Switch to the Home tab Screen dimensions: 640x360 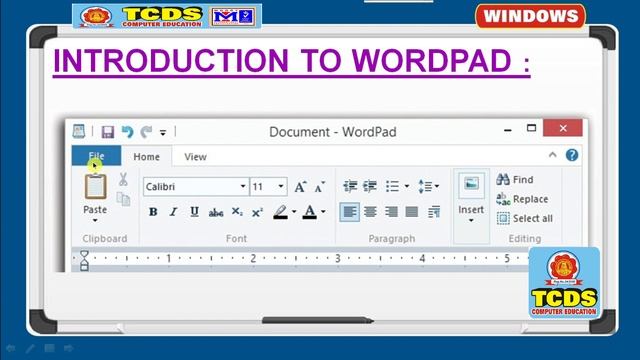tap(147, 157)
